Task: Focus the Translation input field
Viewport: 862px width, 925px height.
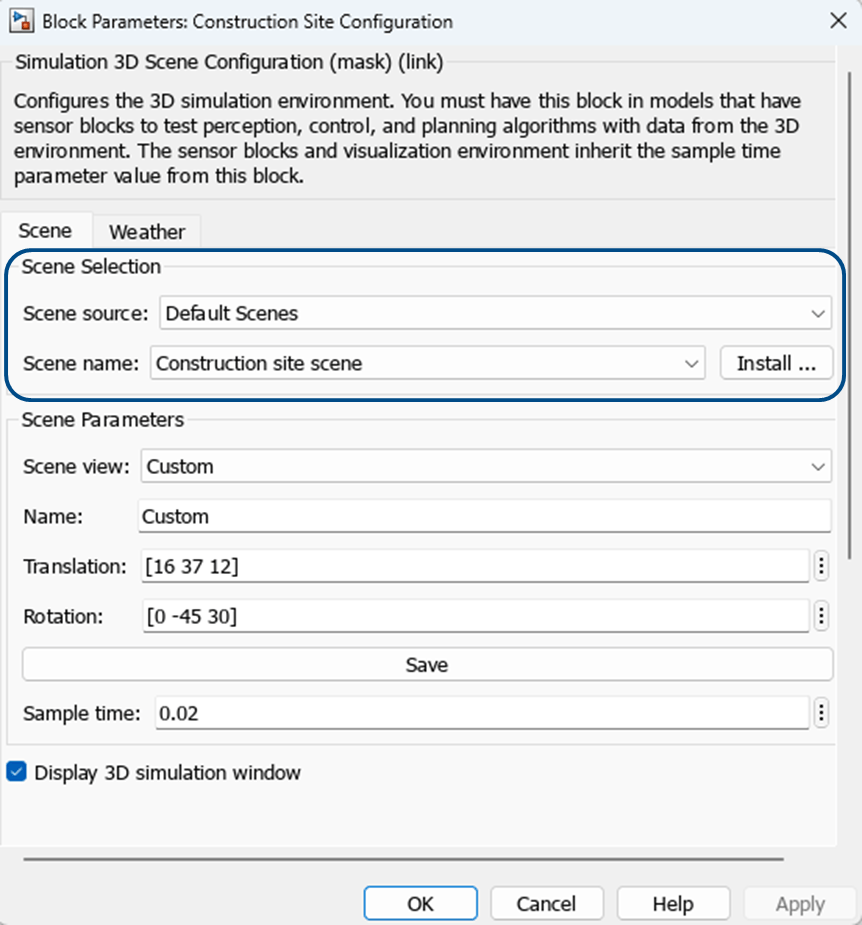Action: [474, 567]
